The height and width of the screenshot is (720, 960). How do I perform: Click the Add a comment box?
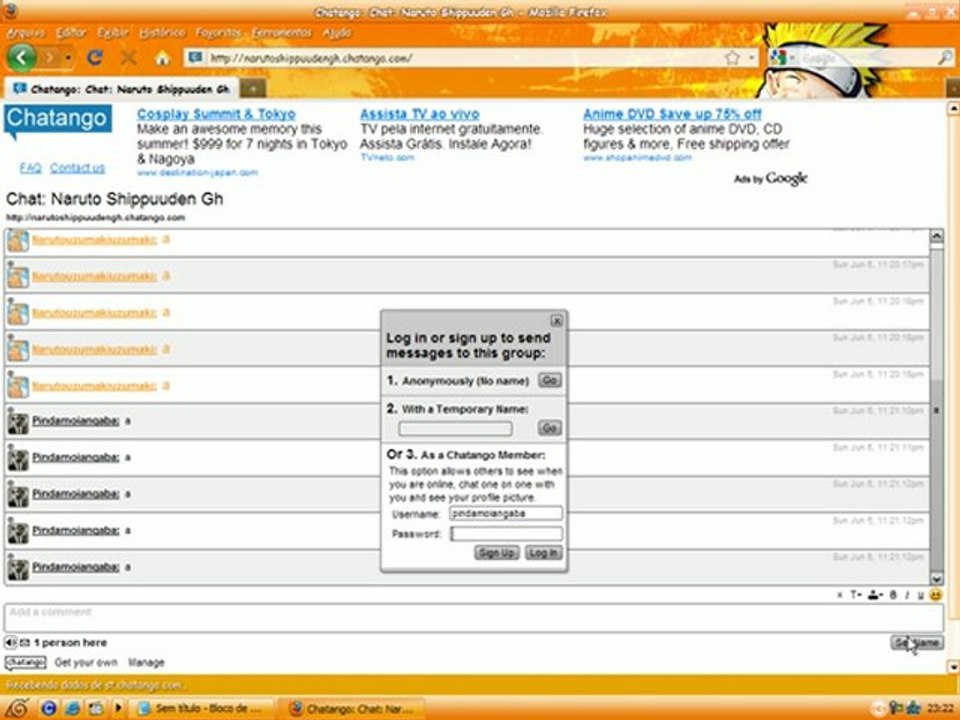(x=473, y=618)
